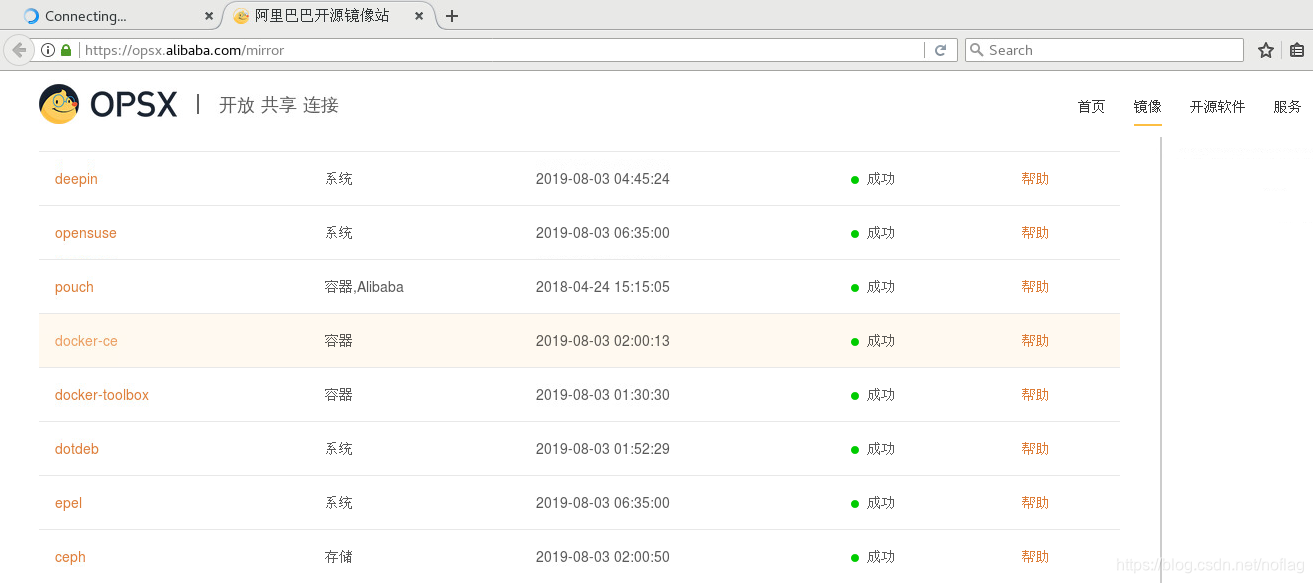The height and width of the screenshot is (583, 1313).
Task: Click 帮助 in the dotdeb row
Action: coord(1035,449)
